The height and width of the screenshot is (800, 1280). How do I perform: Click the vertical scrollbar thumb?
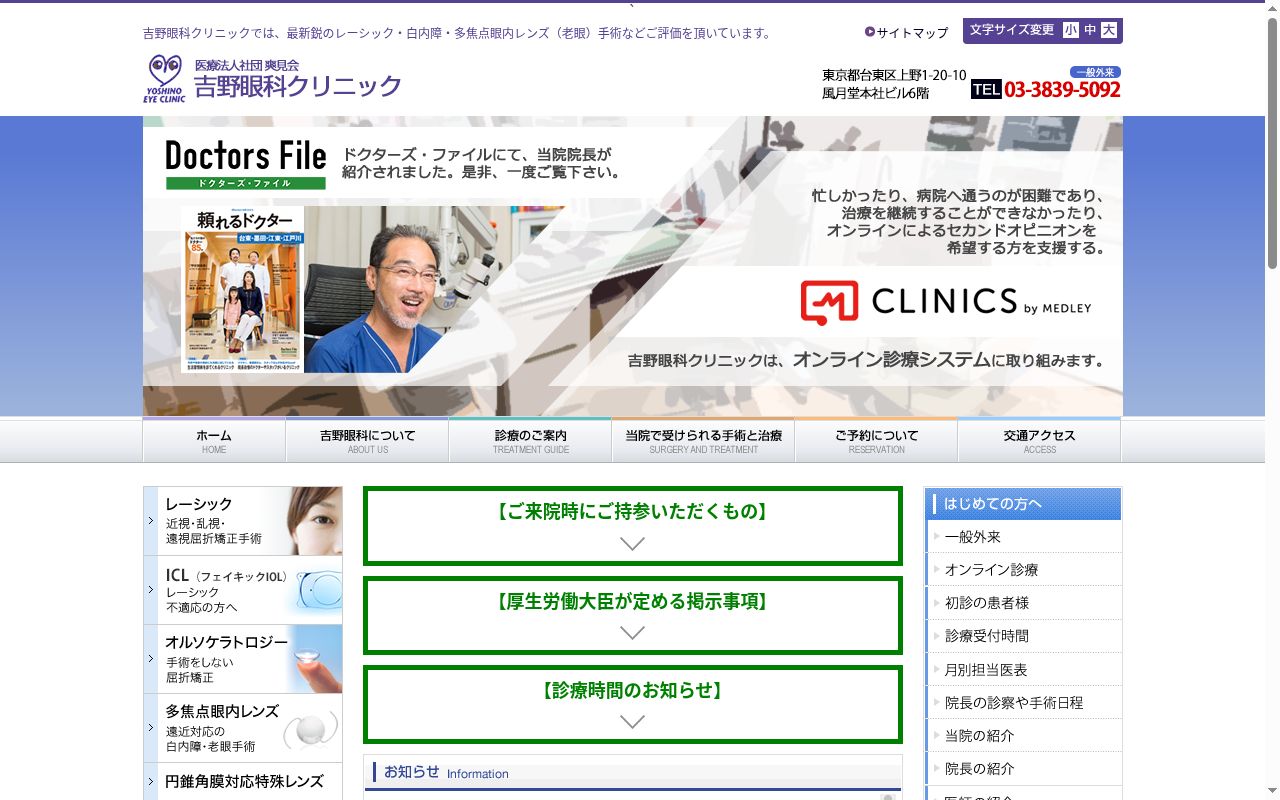1272,142
